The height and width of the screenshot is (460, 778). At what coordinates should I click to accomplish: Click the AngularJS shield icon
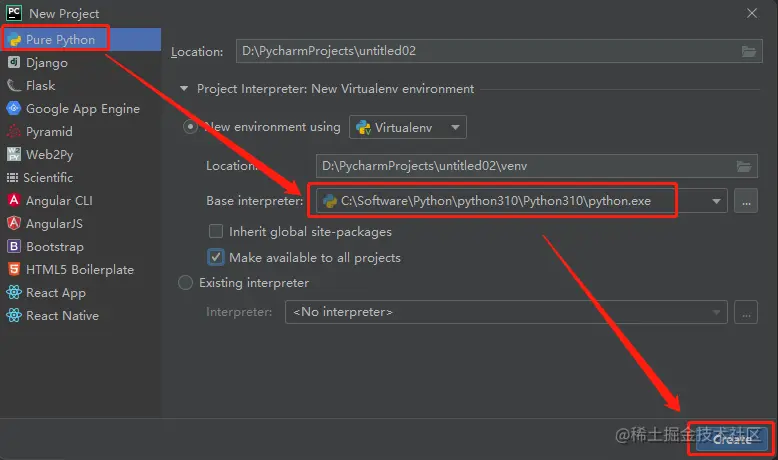pos(14,223)
